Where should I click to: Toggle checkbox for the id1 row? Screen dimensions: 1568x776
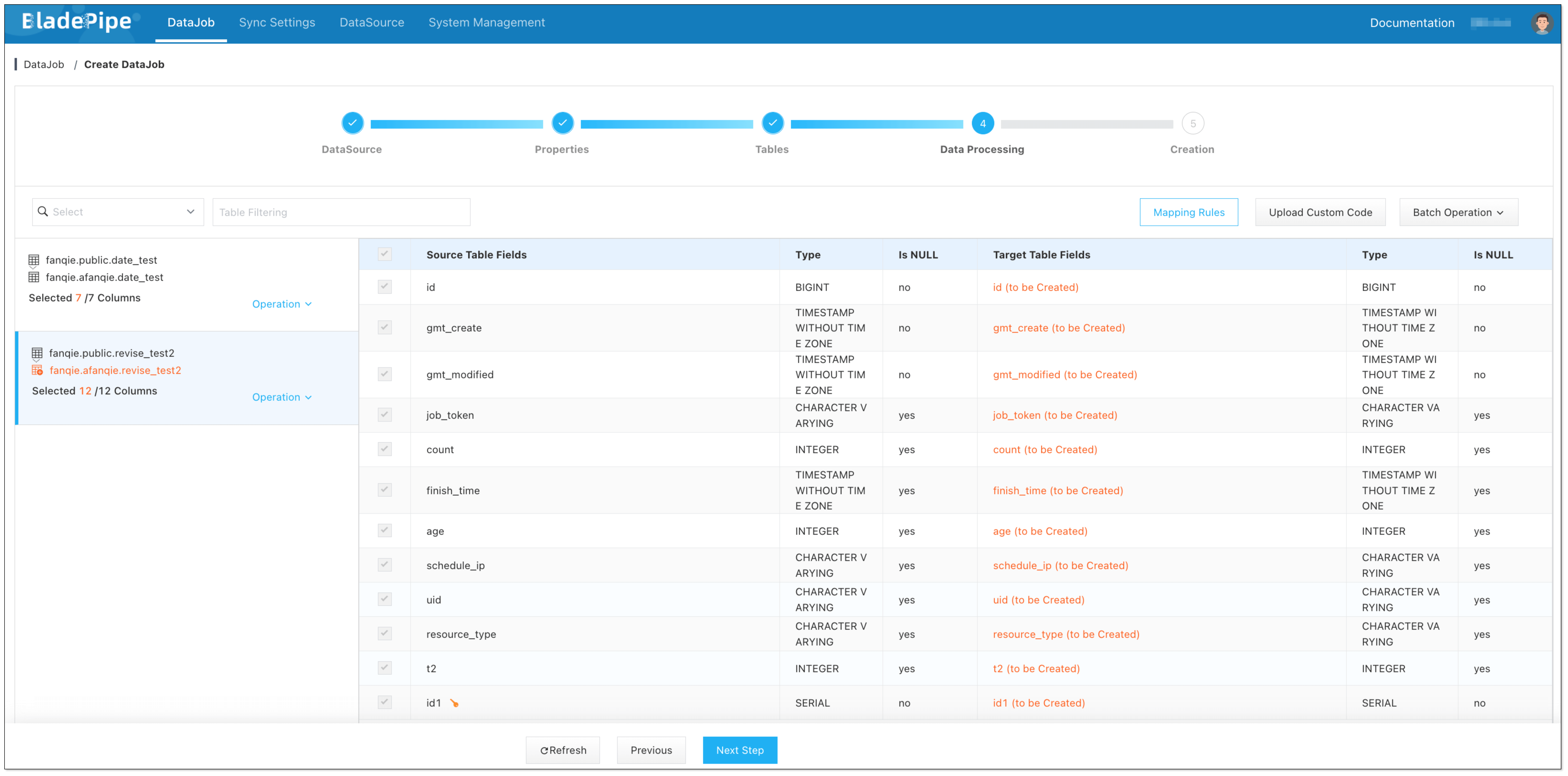pyautogui.click(x=385, y=702)
